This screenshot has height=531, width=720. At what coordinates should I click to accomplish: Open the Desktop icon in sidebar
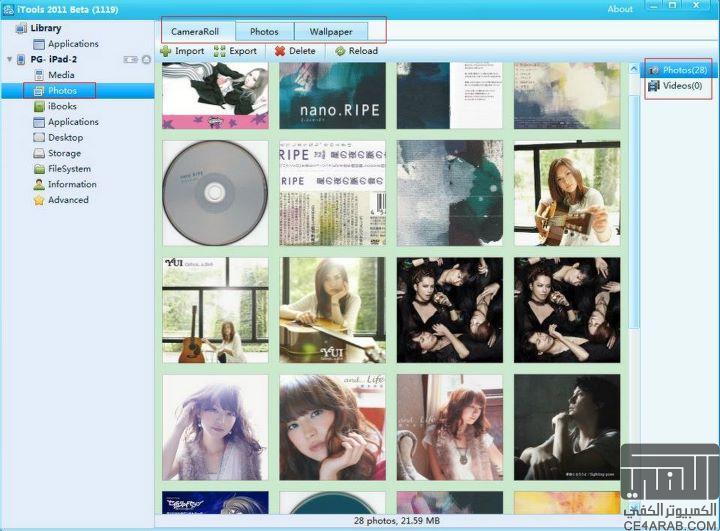pyautogui.click(x=39, y=137)
